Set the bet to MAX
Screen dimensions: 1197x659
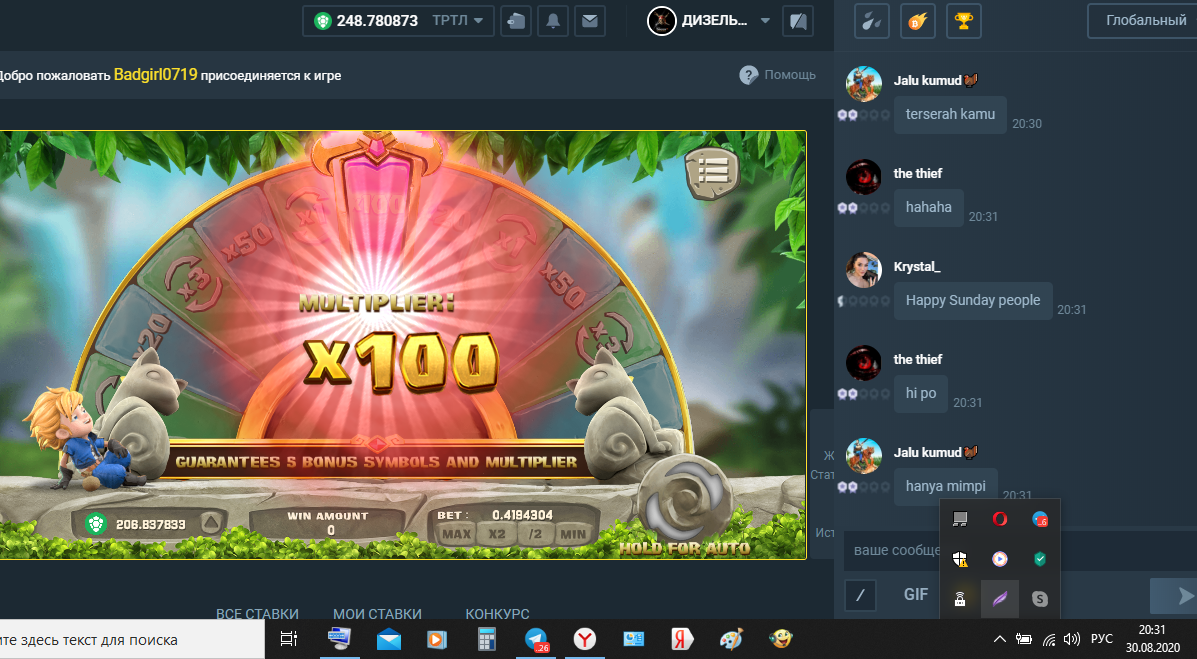tap(456, 534)
